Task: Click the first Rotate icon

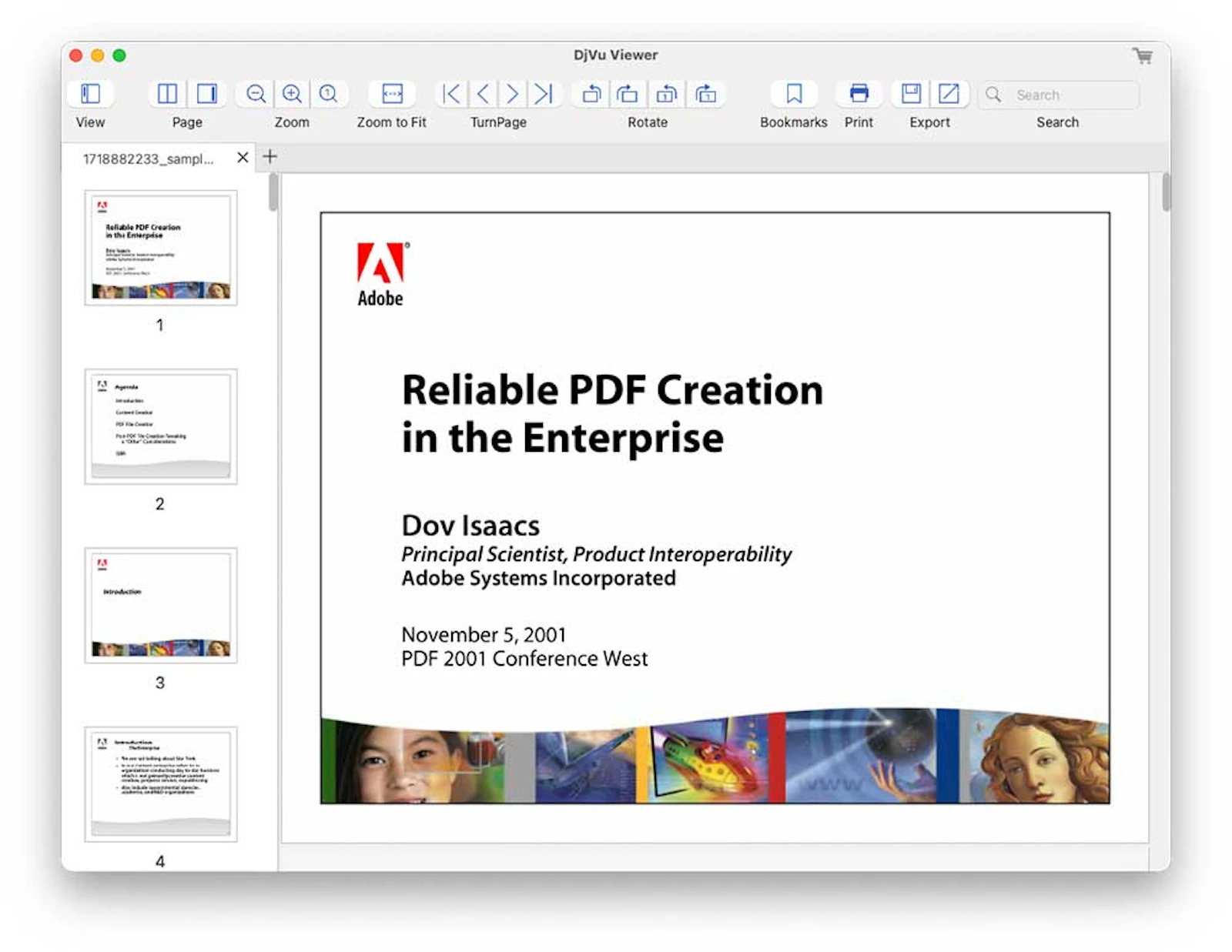Action: coord(591,94)
